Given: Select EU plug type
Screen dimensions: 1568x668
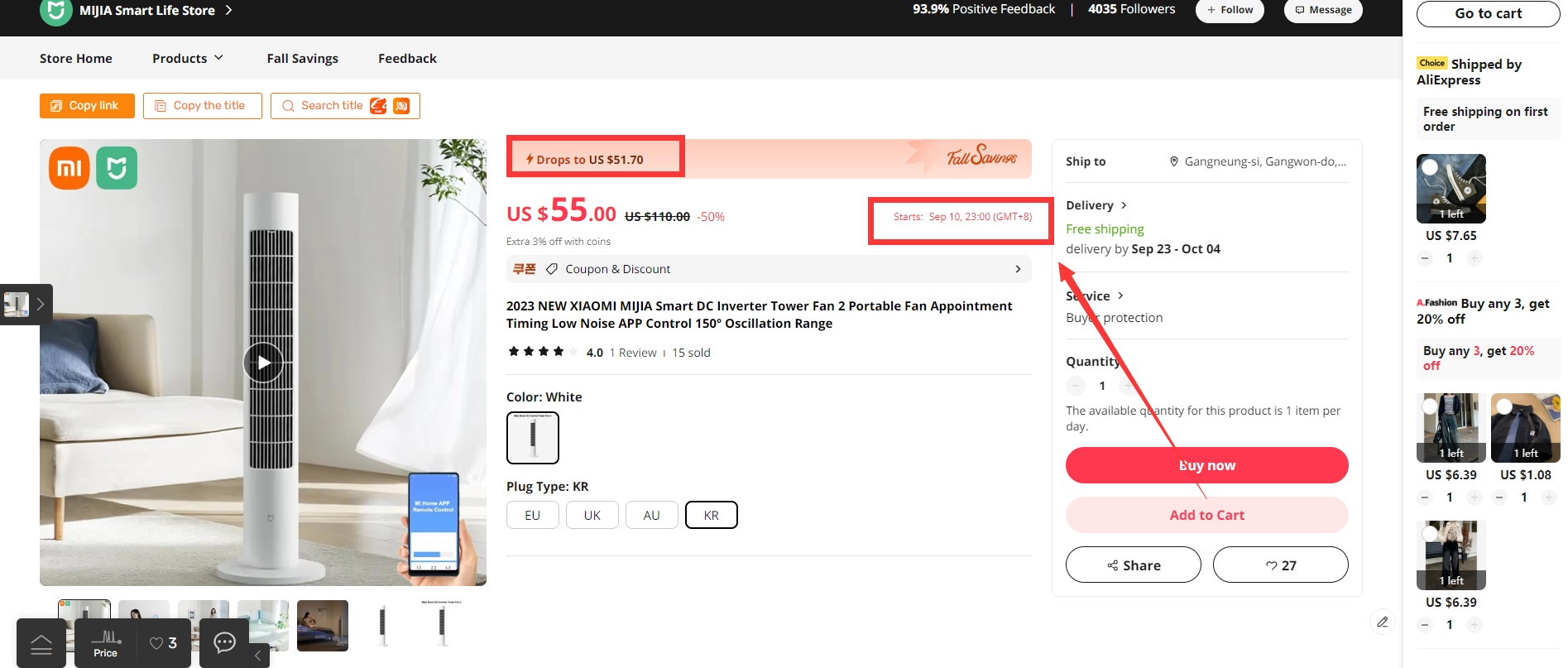Looking at the screenshot, I should pos(533,515).
